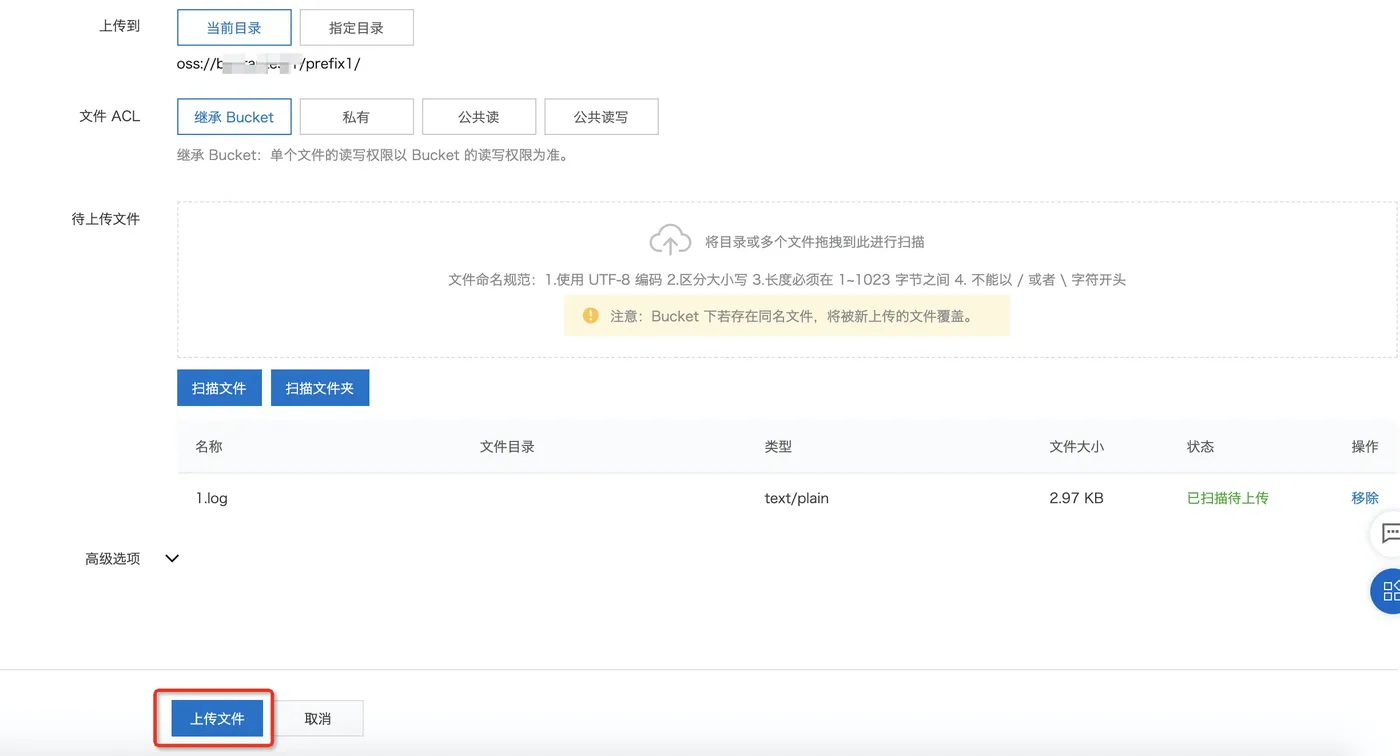Screen dimensions: 1400x756
Task: Click the overwrite warning notice text
Action: pos(792,316)
